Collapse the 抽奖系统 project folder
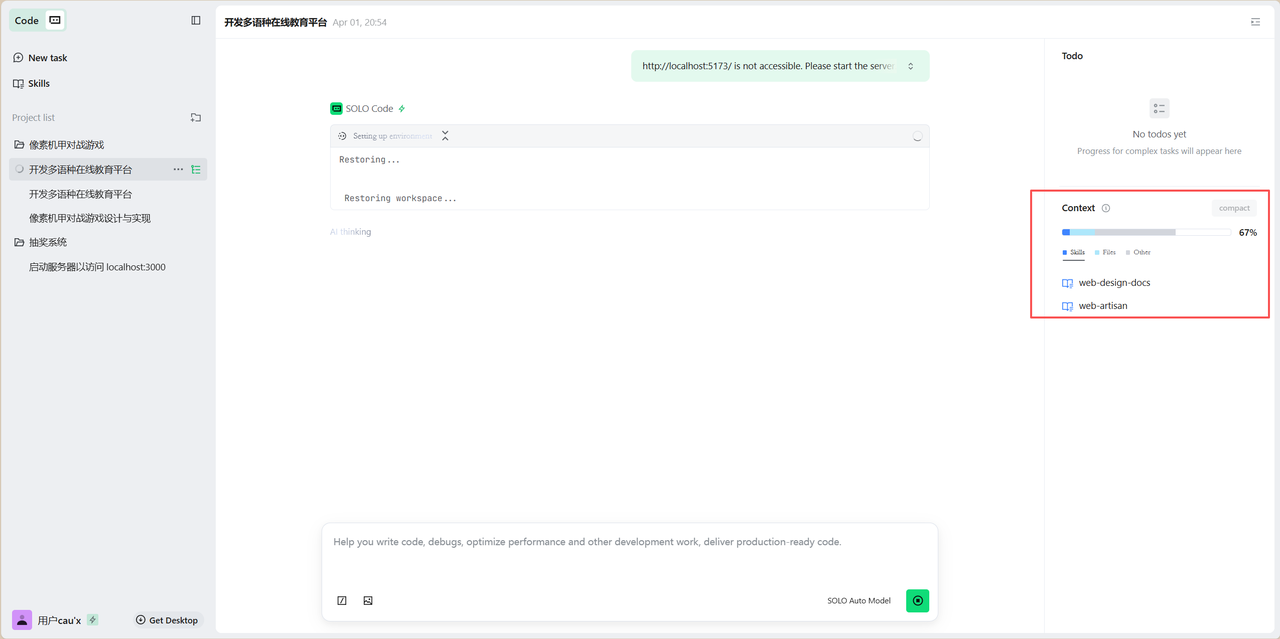Image resolution: width=1280 pixels, height=639 pixels. coord(19,242)
